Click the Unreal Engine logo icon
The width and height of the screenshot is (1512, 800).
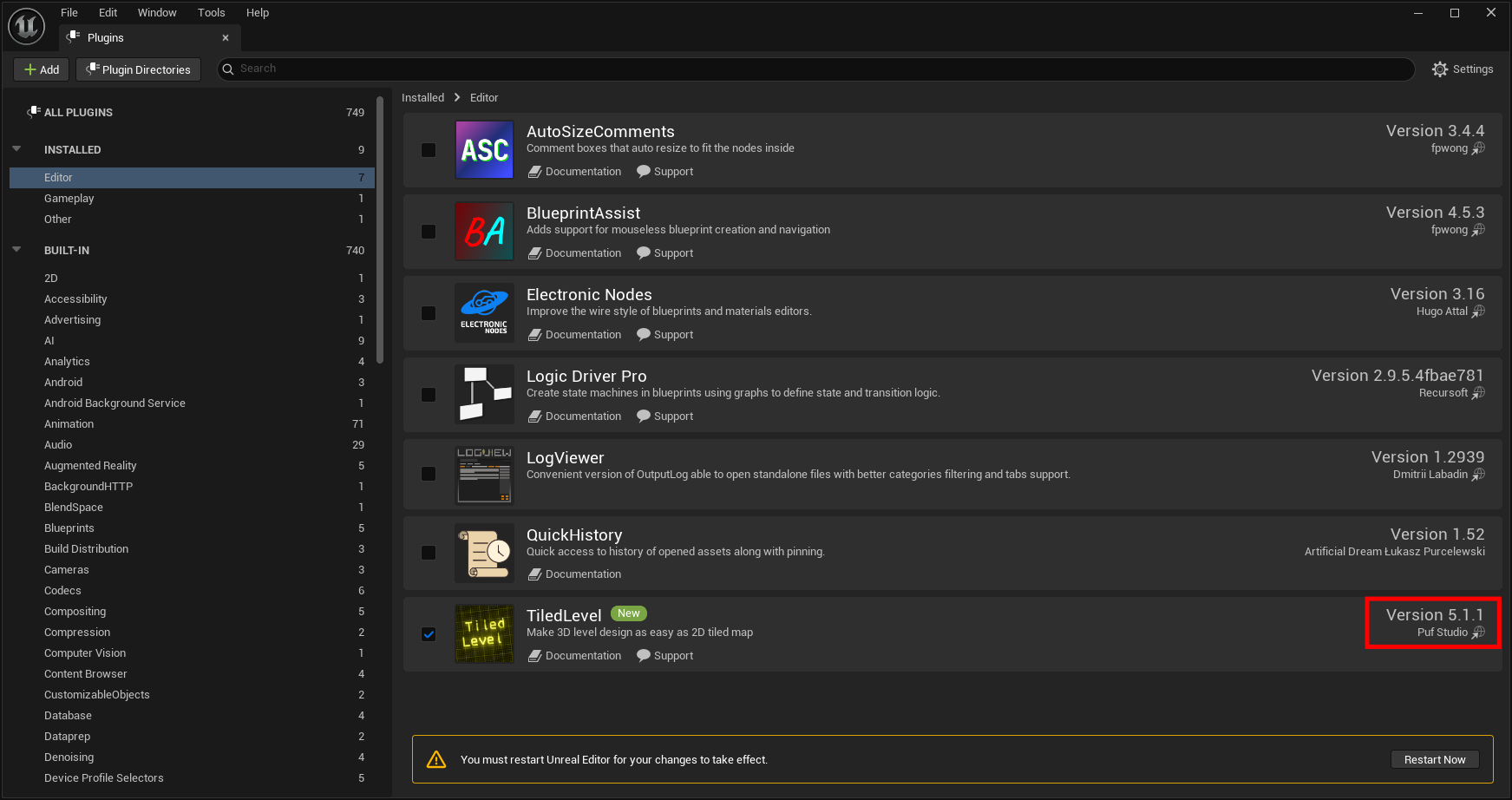pos(26,26)
